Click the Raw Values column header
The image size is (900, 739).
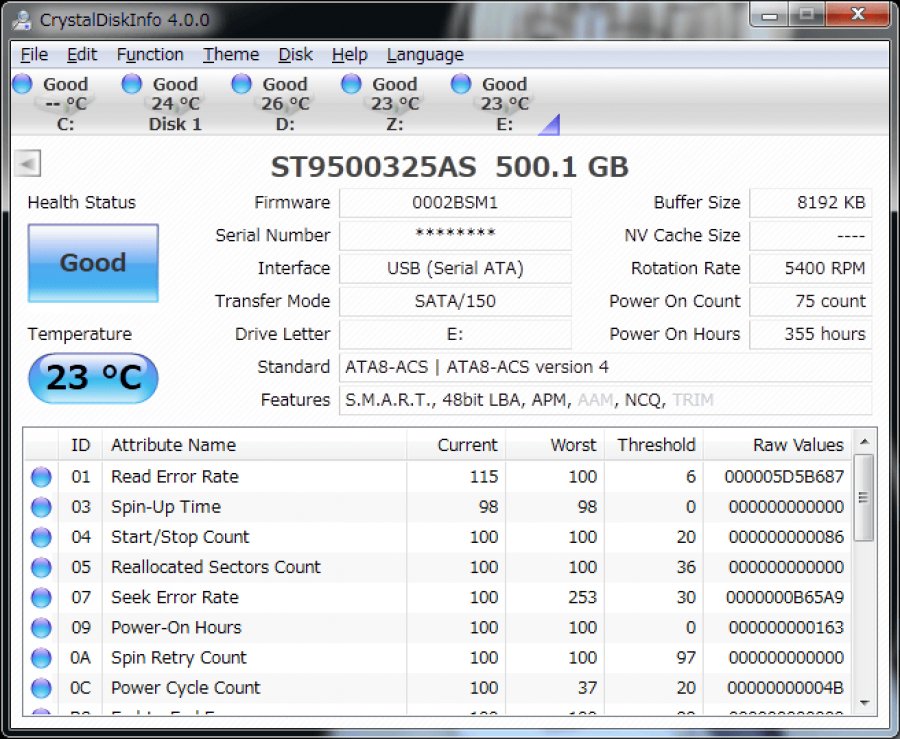click(797, 445)
